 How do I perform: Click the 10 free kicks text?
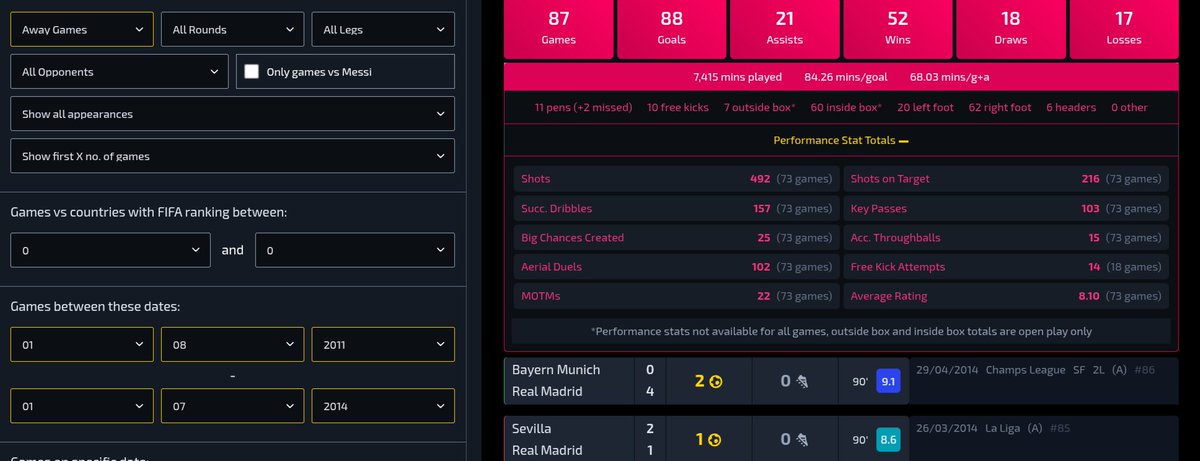(x=679, y=107)
